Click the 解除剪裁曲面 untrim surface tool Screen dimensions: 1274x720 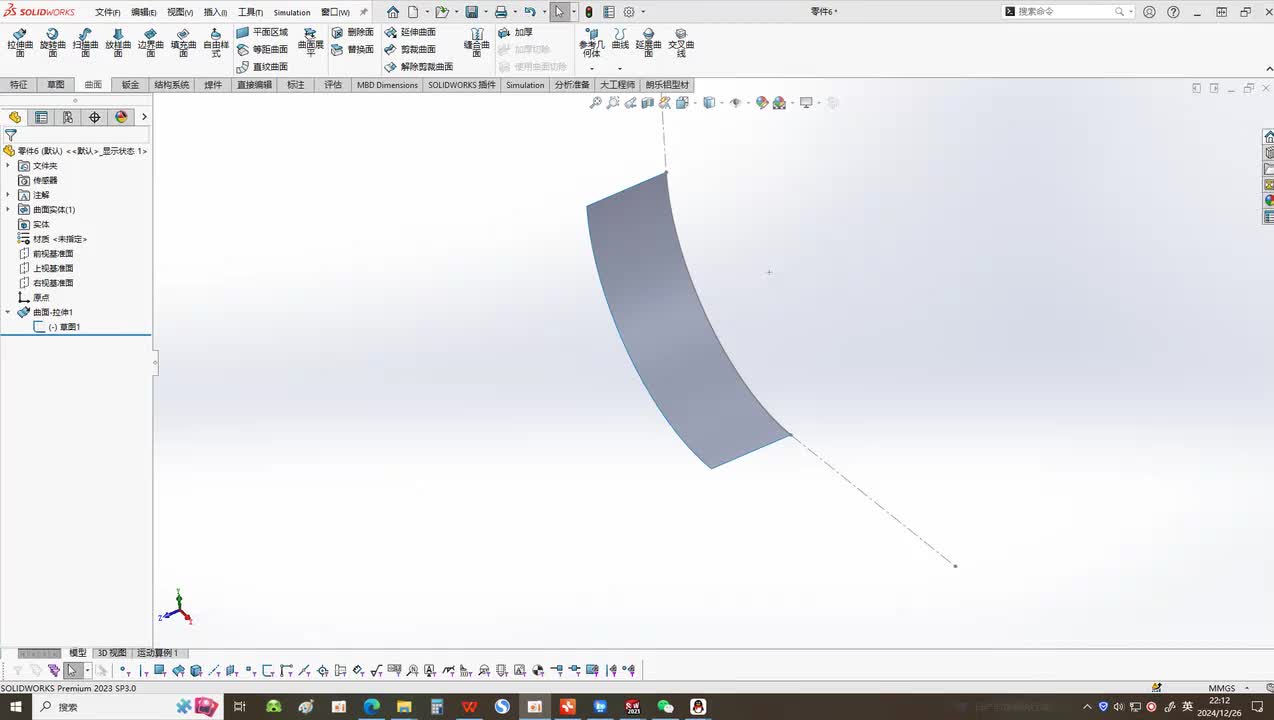tap(419, 66)
